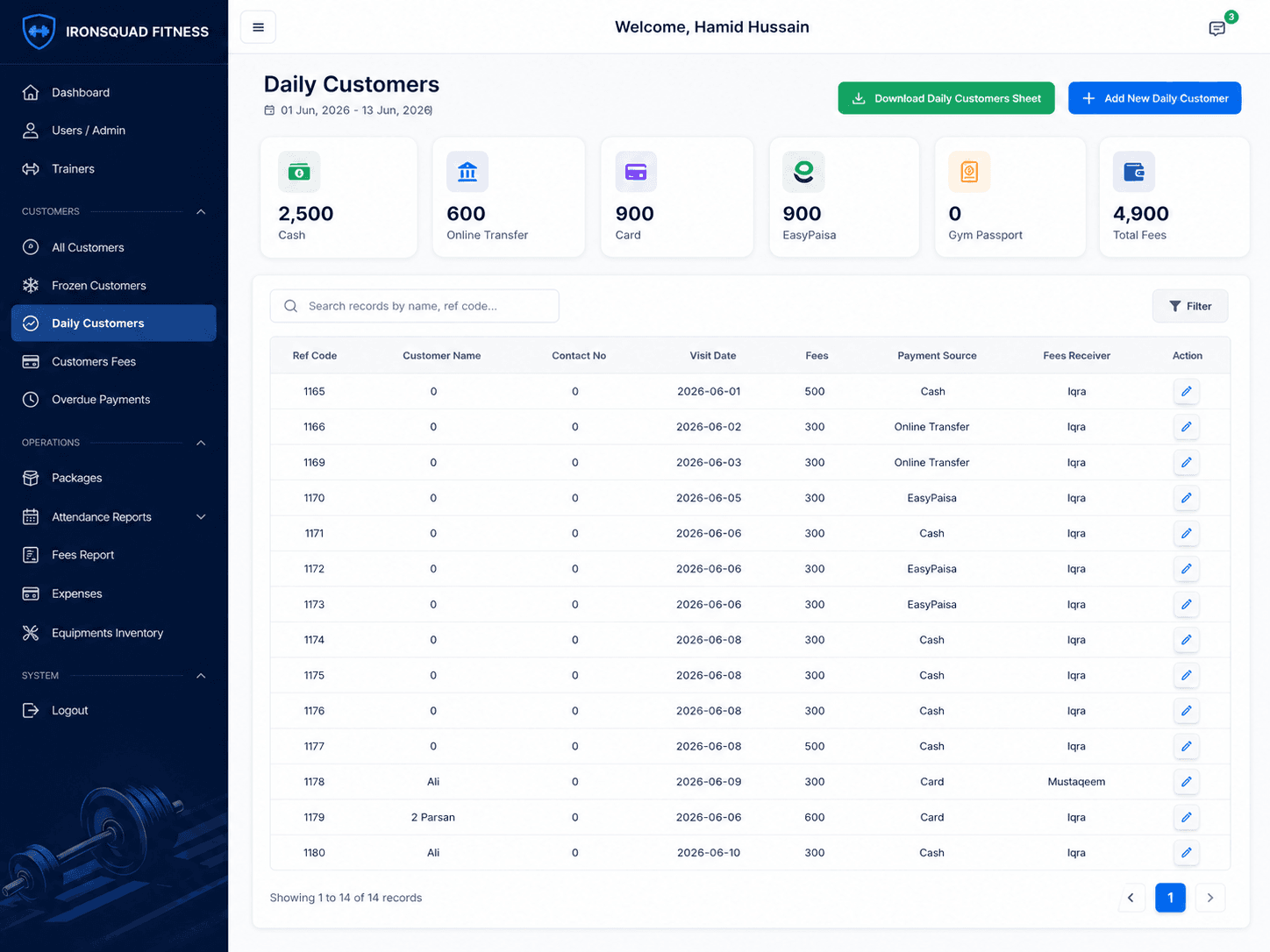
Task: Edit record with ref code 1178
Action: pyautogui.click(x=1186, y=782)
